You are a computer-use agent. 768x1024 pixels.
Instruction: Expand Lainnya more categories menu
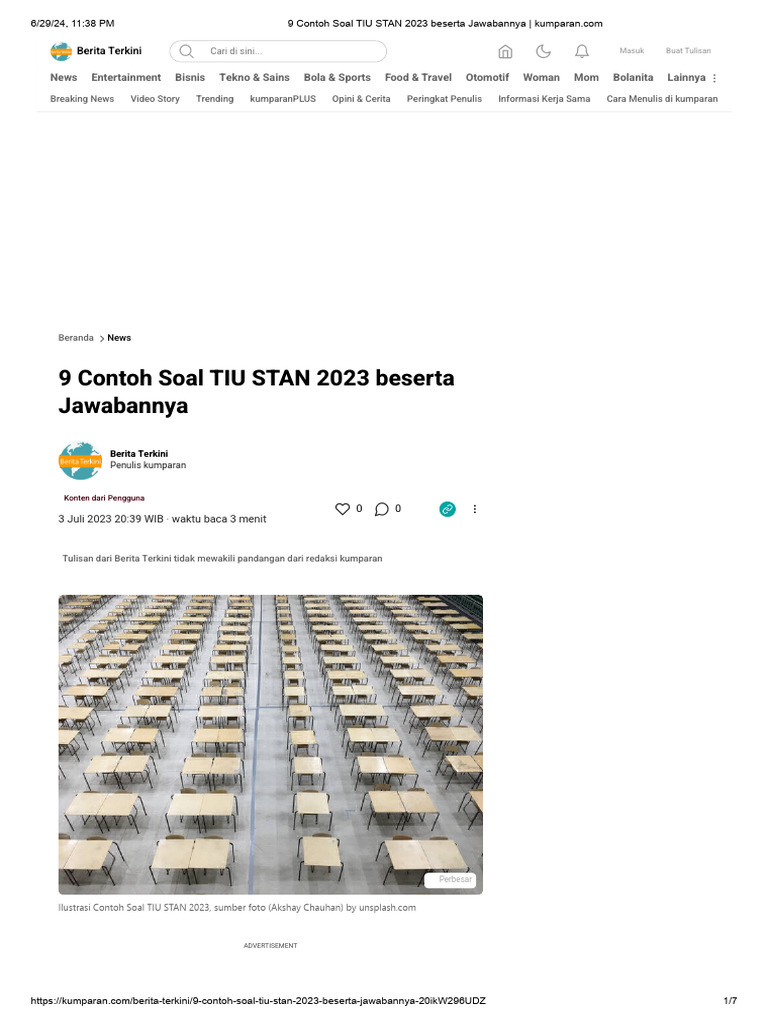pos(692,78)
